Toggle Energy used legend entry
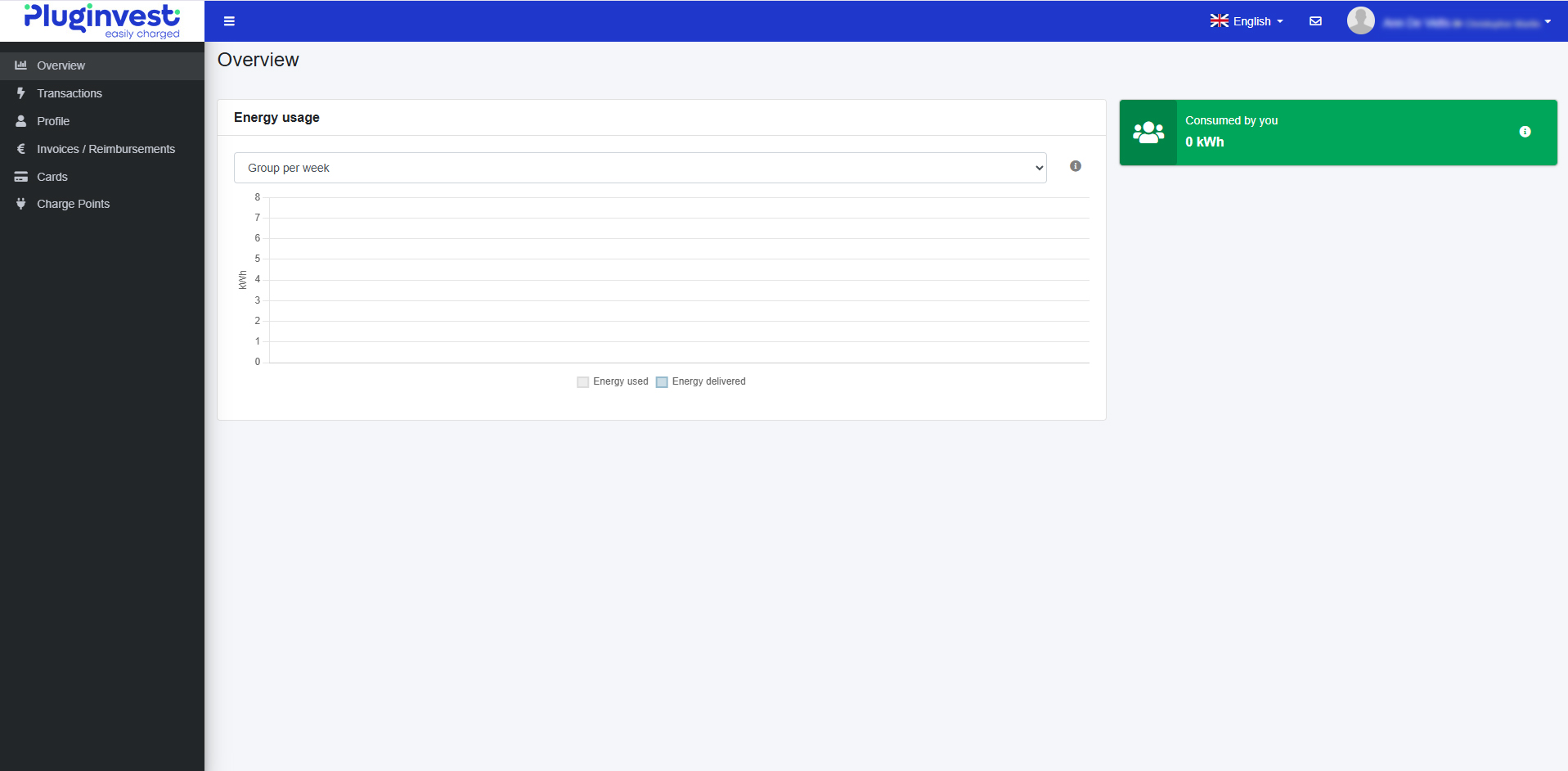This screenshot has height=771, width=1568. coord(613,381)
